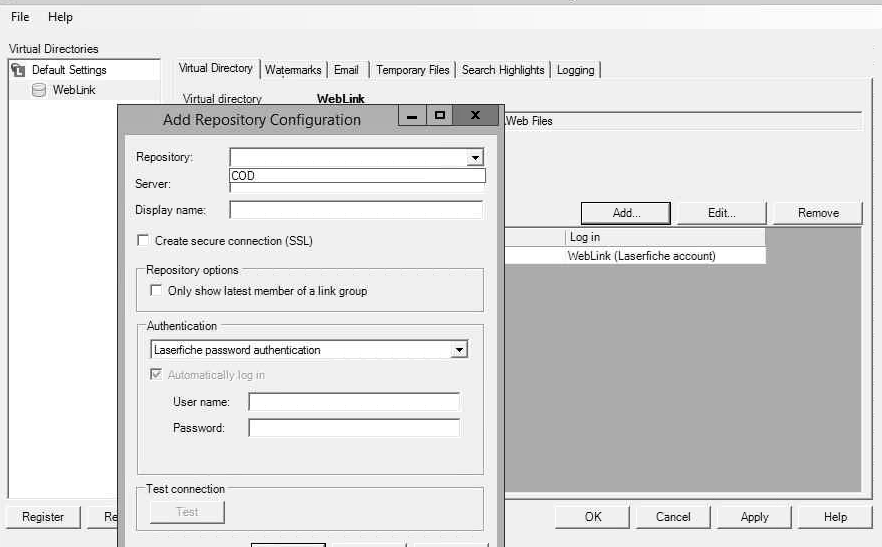This screenshot has height=547, width=882.
Task: Maximize the Add Repository Configuration dialog
Action: point(439,116)
